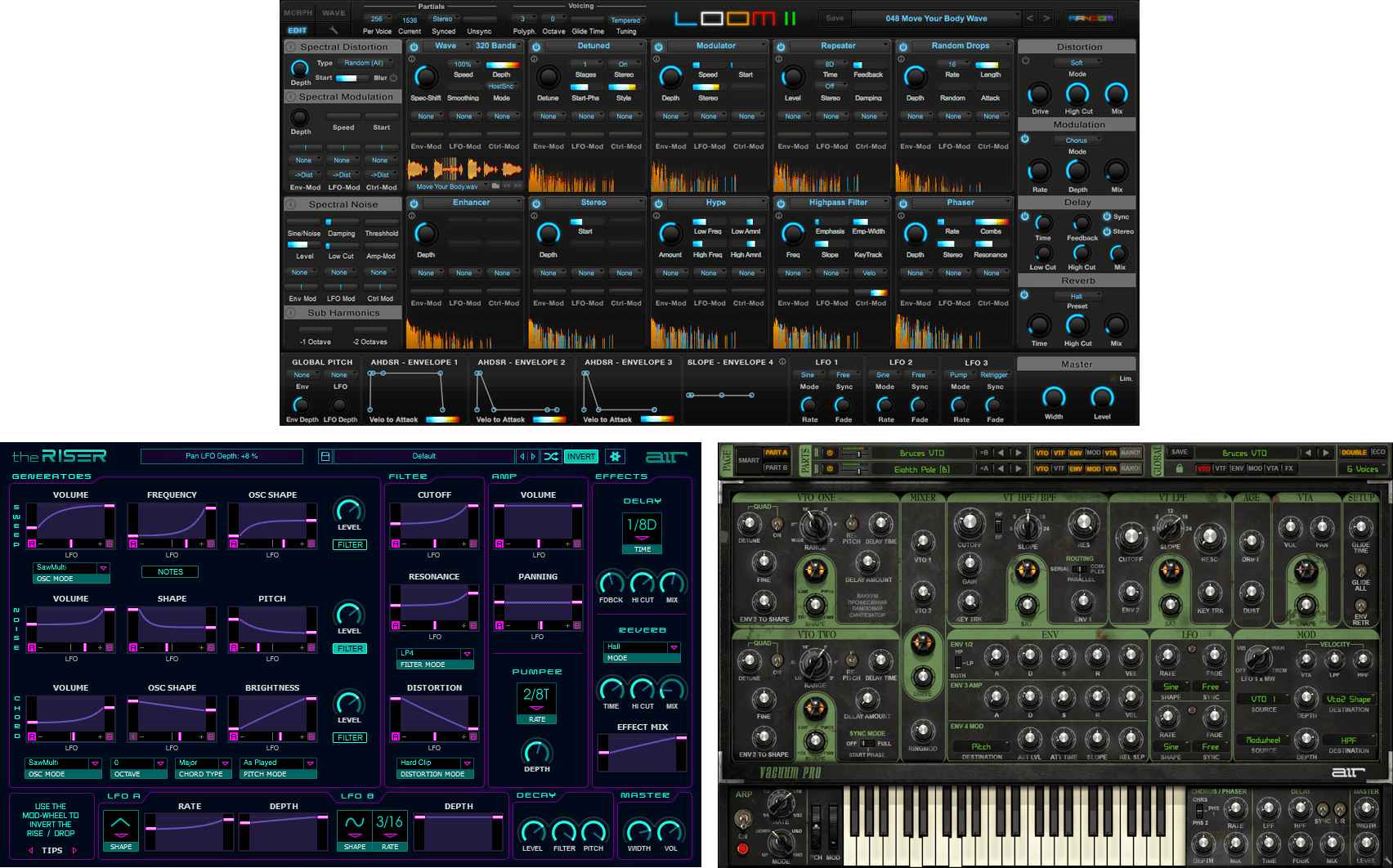Toggle the Sweep generator FILTER switch
Screen dimensions: 1393x868
pos(350,544)
